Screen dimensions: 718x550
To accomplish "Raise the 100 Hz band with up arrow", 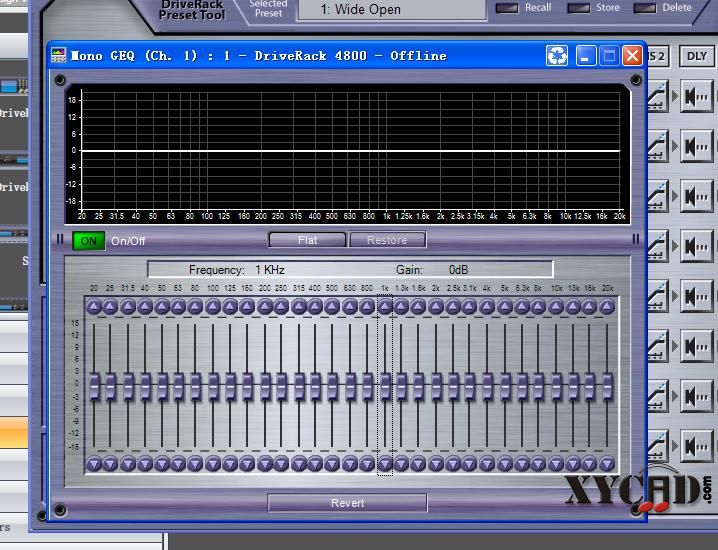I will pos(213,306).
